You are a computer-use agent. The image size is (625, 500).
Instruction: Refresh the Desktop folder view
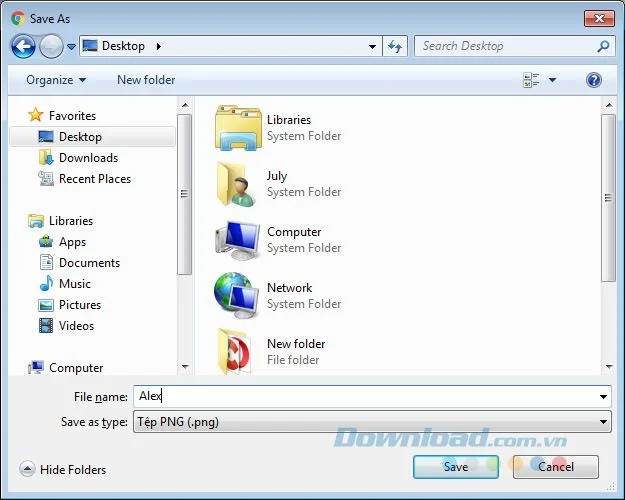(x=395, y=47)
